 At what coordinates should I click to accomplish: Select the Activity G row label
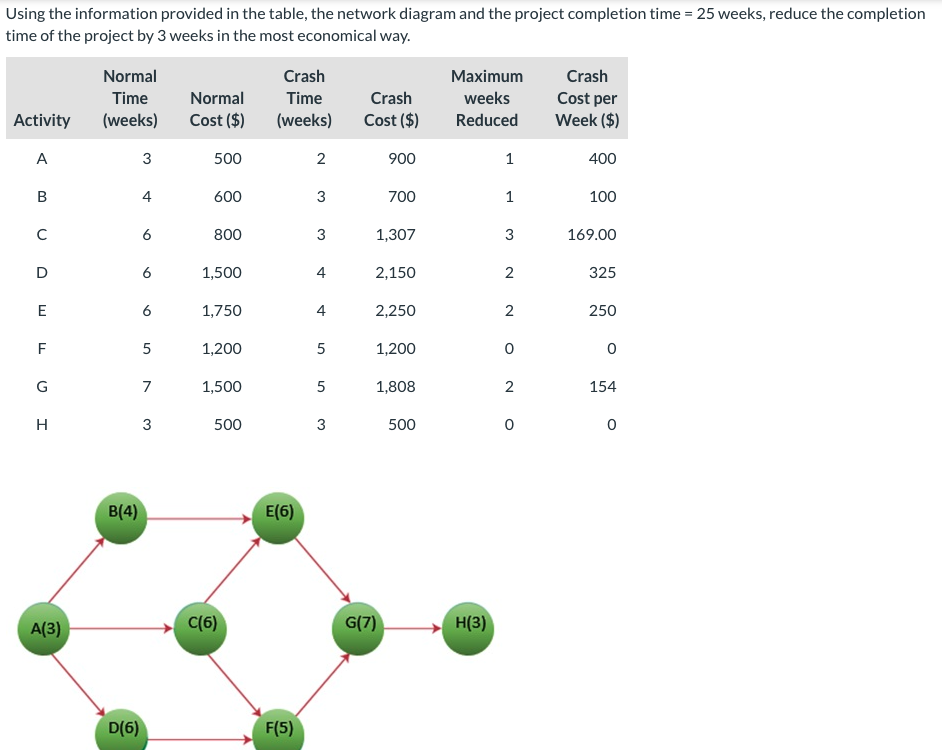(x=41, y=386)
